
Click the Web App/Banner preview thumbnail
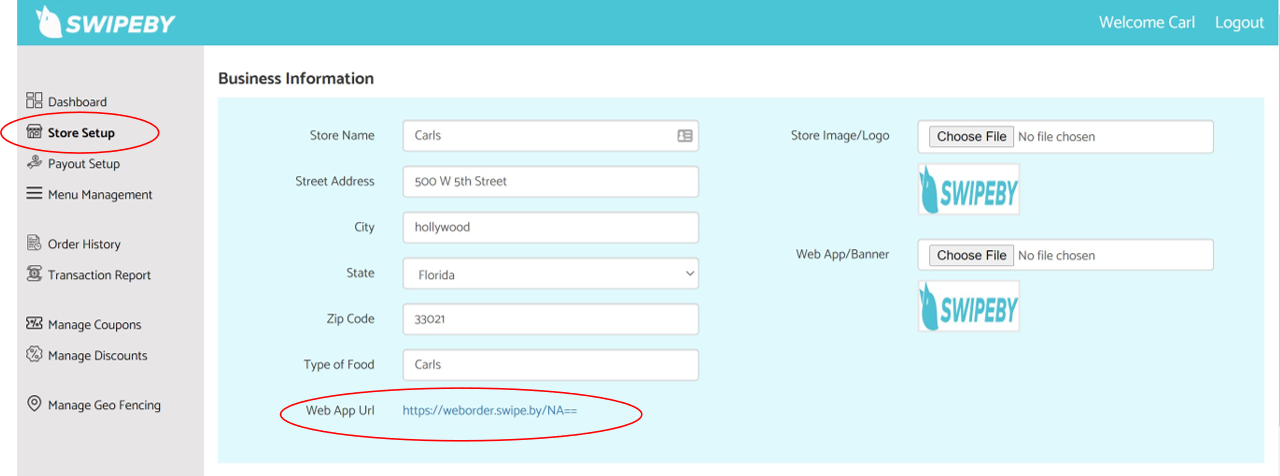tap(969, 306)
